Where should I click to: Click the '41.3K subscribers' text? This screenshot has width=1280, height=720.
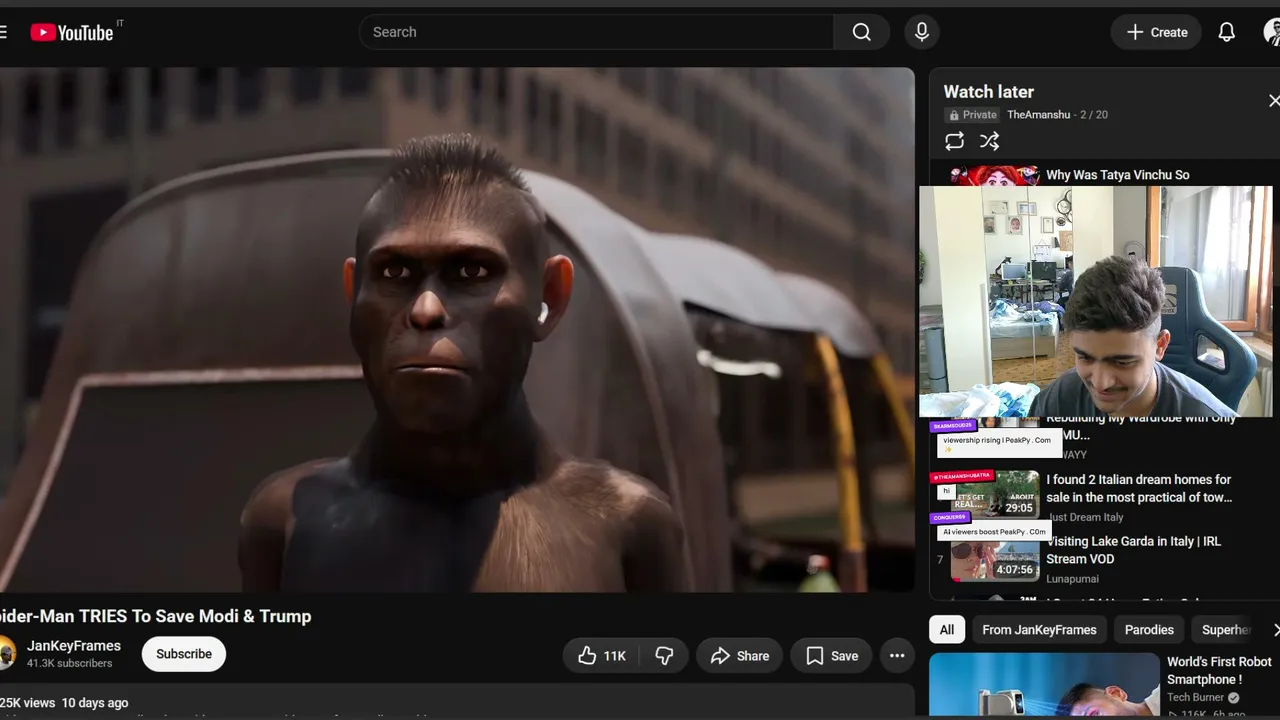[70, 664]
